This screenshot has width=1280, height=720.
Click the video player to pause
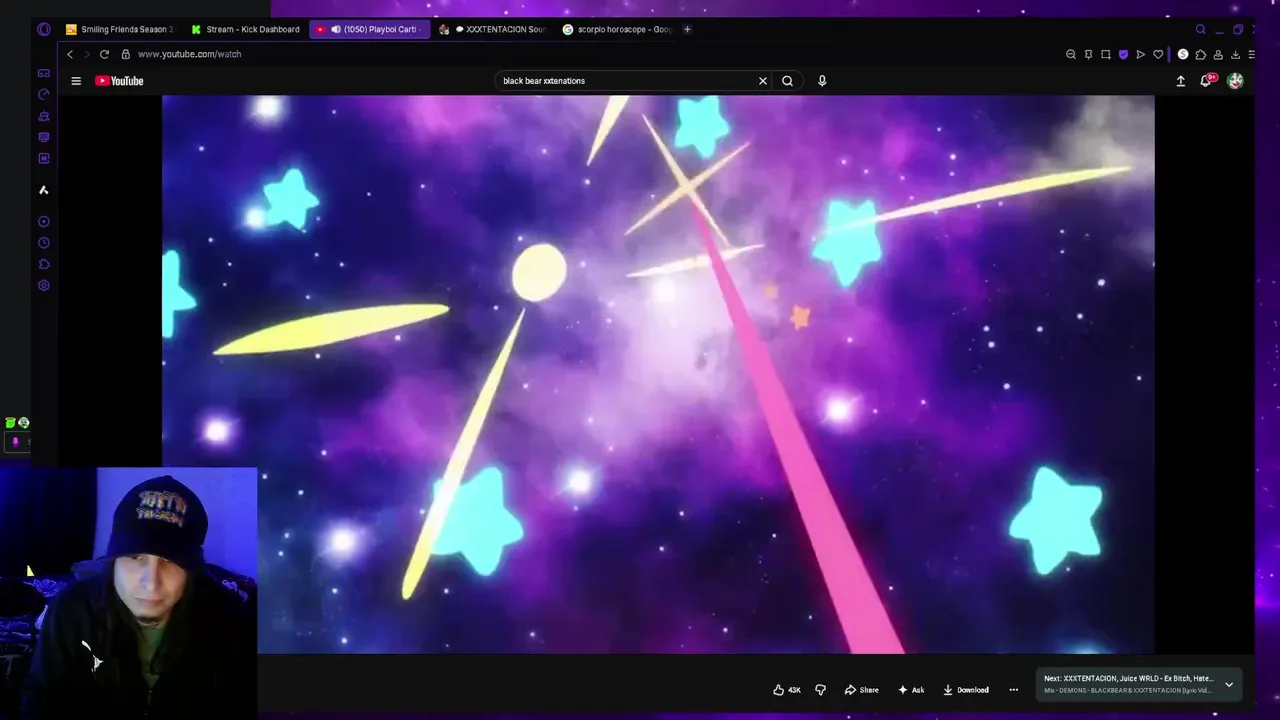(658, 374)
